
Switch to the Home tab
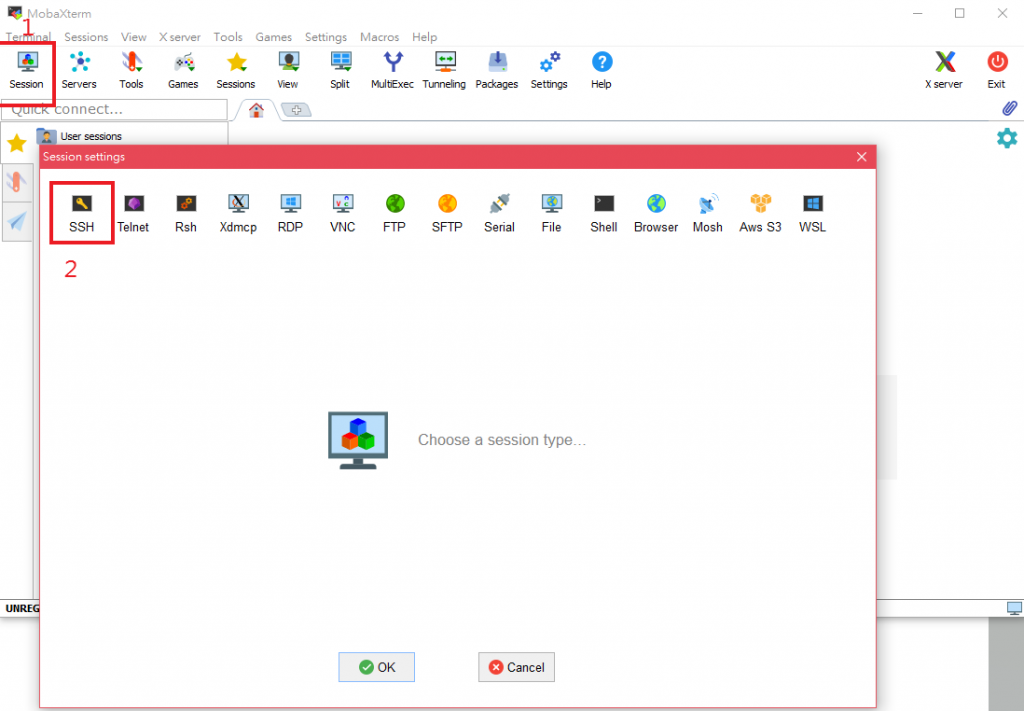tap(257, 110)
